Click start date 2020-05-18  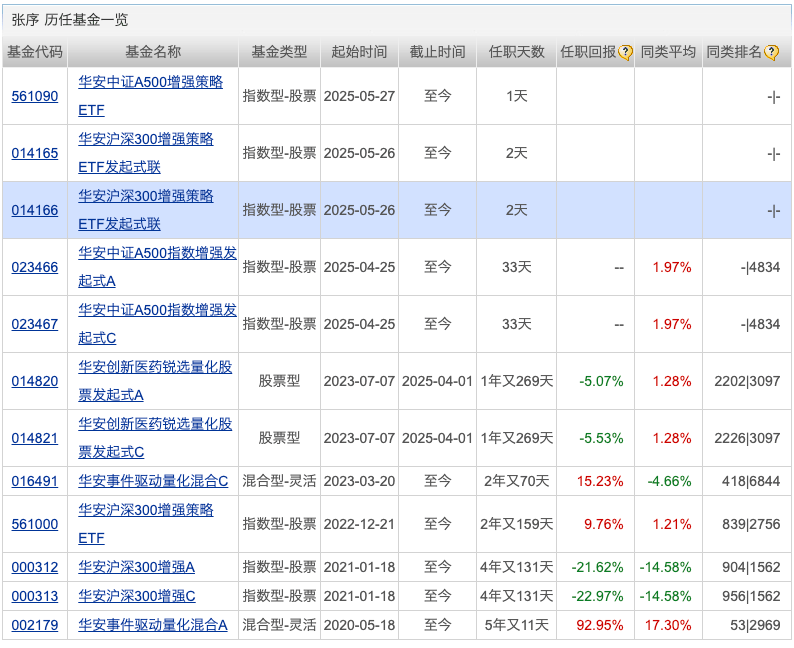click(360, 626)
